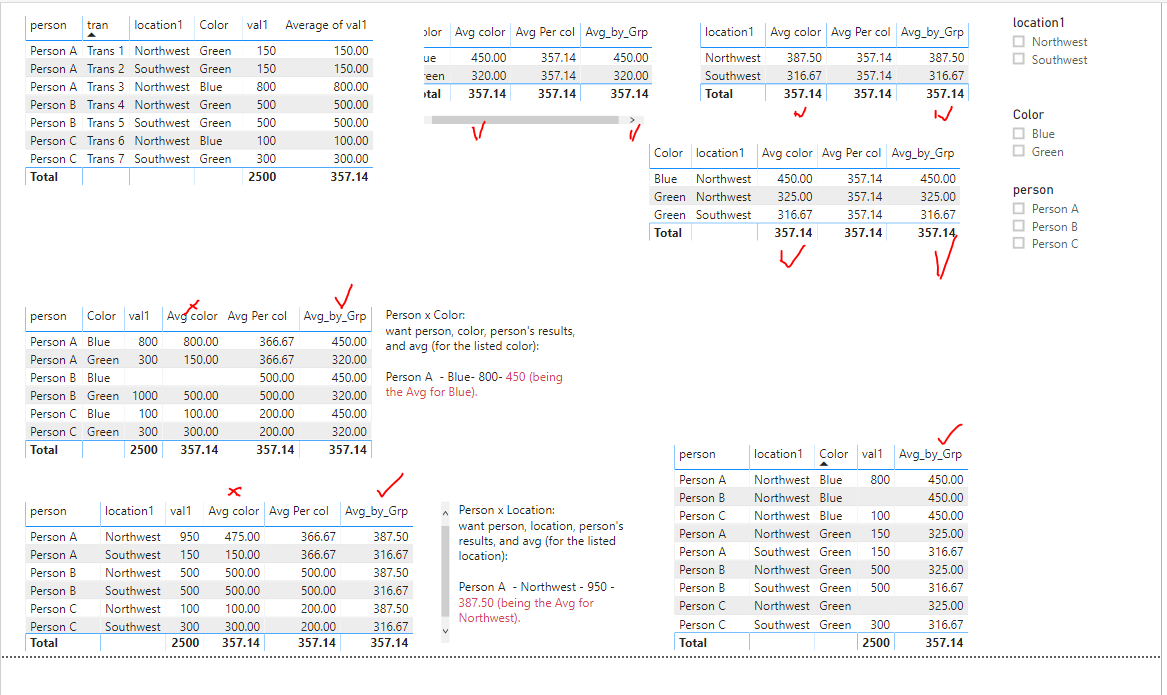
Task: Select the Trans 3 cell
Action: click(x=105, y=86)
